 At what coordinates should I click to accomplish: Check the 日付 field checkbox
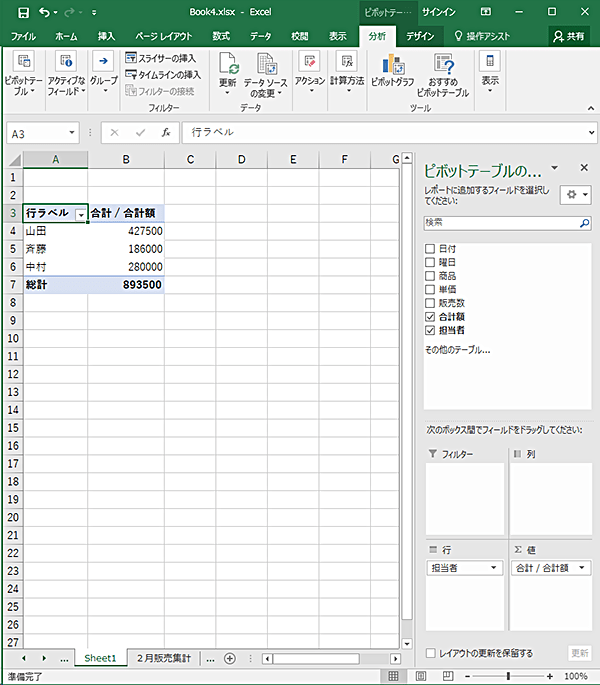(x=430, y=249)
